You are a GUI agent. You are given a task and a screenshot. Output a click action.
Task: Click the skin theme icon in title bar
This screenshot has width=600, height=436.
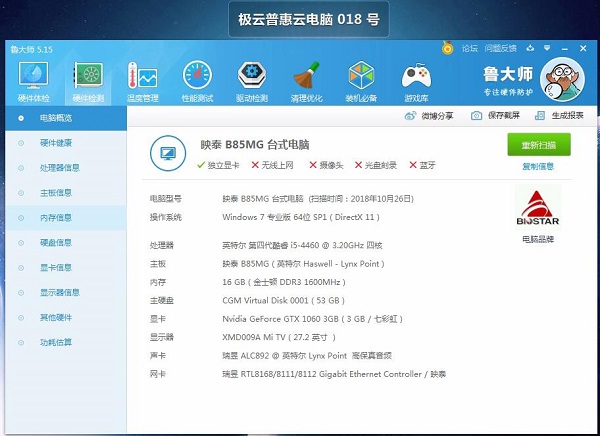(x=530, y=48)
